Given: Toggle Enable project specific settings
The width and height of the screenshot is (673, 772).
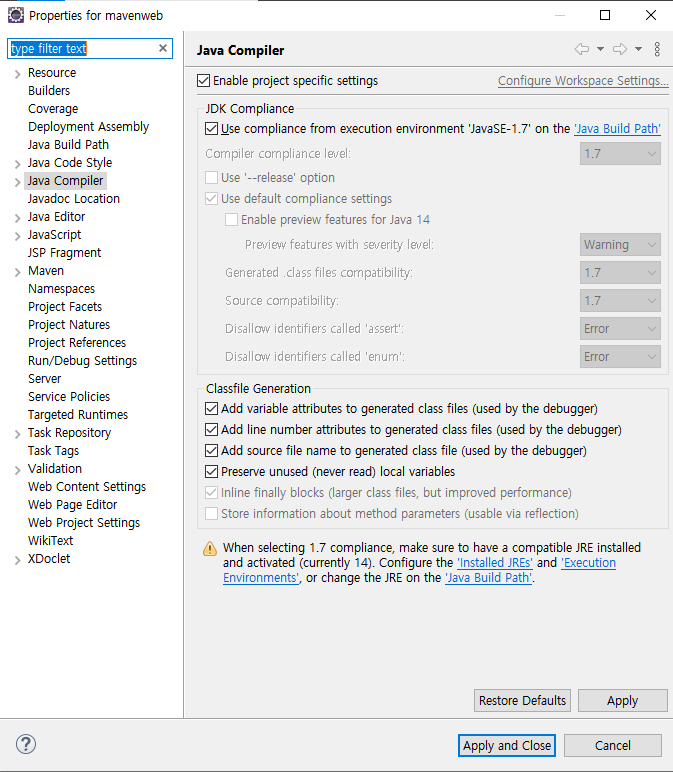Looking at the screenshot, I should 203,81.
